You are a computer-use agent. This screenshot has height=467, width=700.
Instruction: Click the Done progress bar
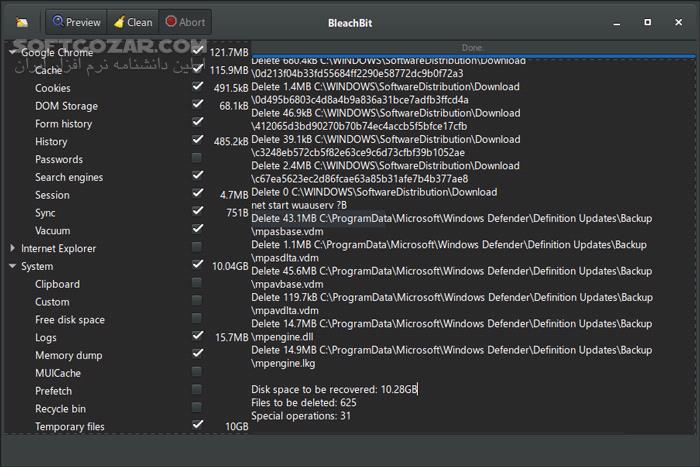click(x=472, y=47)
